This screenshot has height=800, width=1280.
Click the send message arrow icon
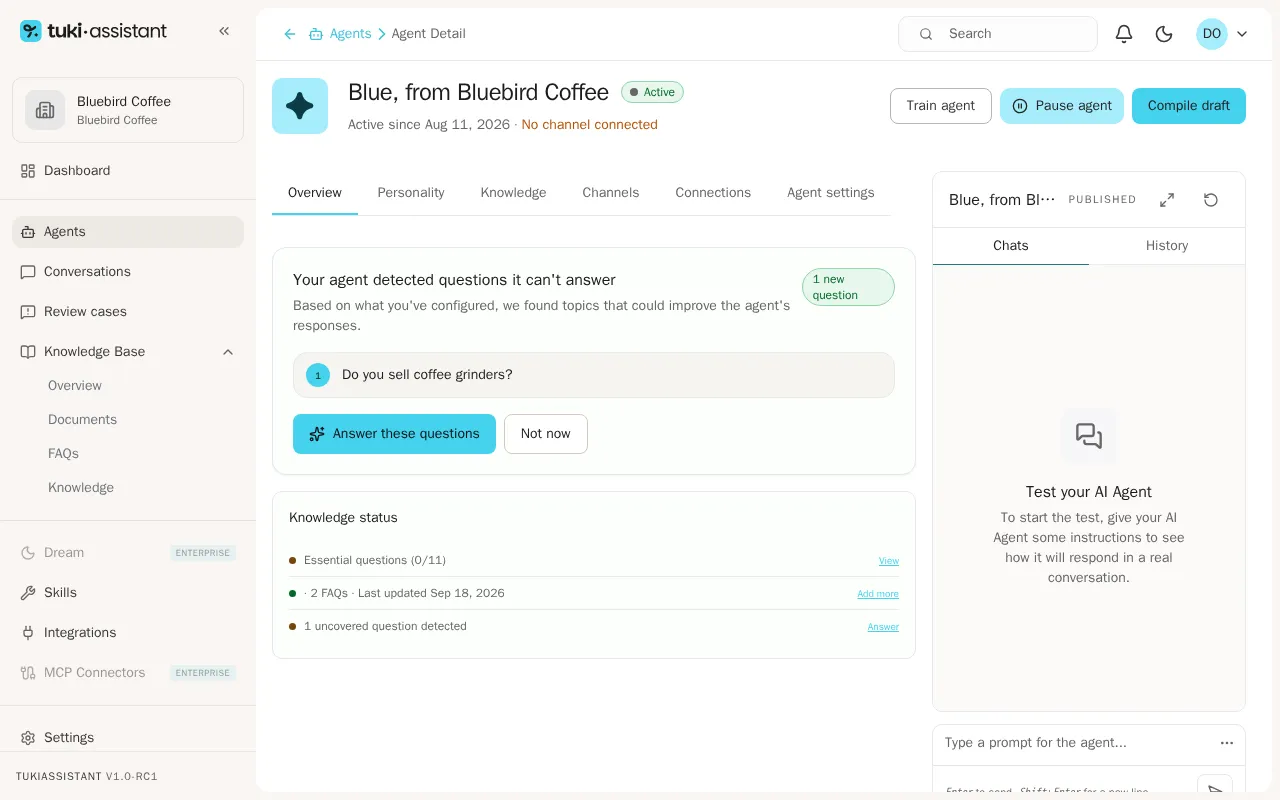pos(1215,790)
